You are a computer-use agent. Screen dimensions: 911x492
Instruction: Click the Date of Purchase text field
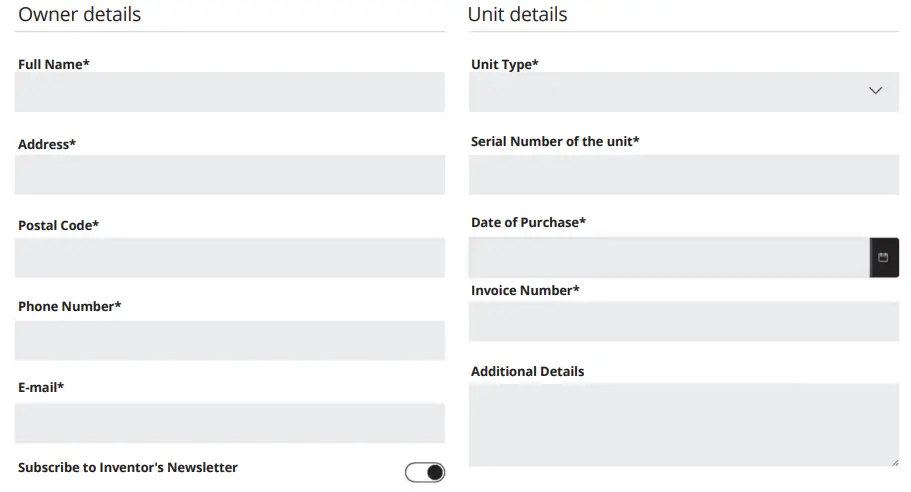coord(668,258)
